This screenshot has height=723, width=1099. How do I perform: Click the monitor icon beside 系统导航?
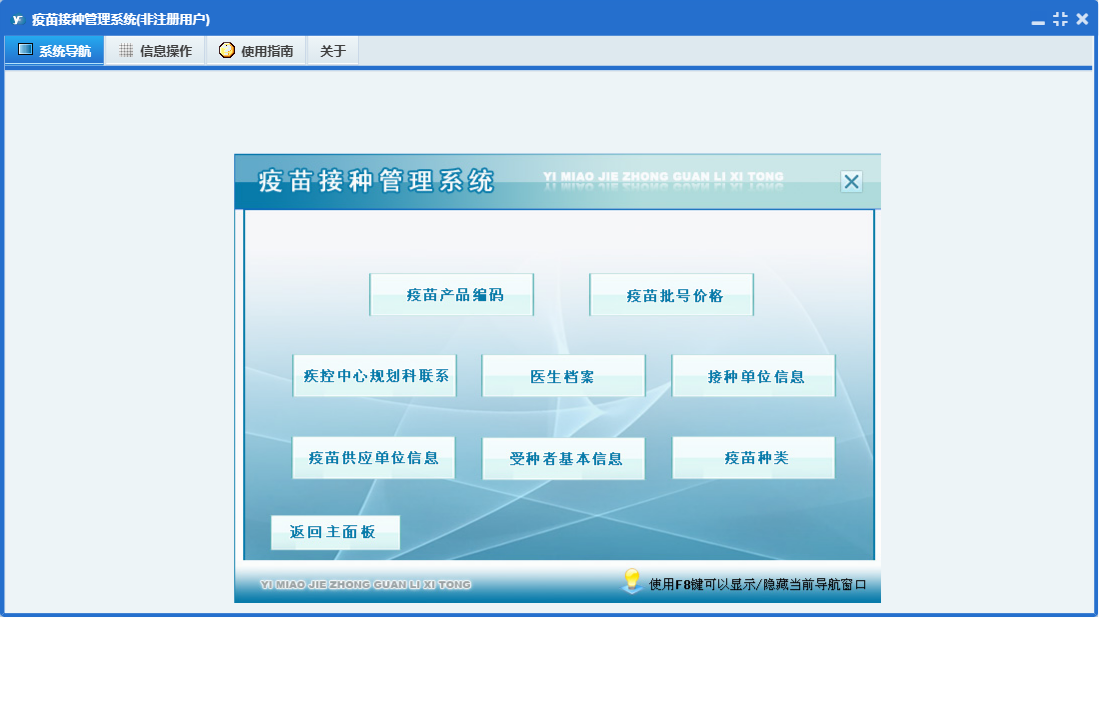(x=25, y=50)
